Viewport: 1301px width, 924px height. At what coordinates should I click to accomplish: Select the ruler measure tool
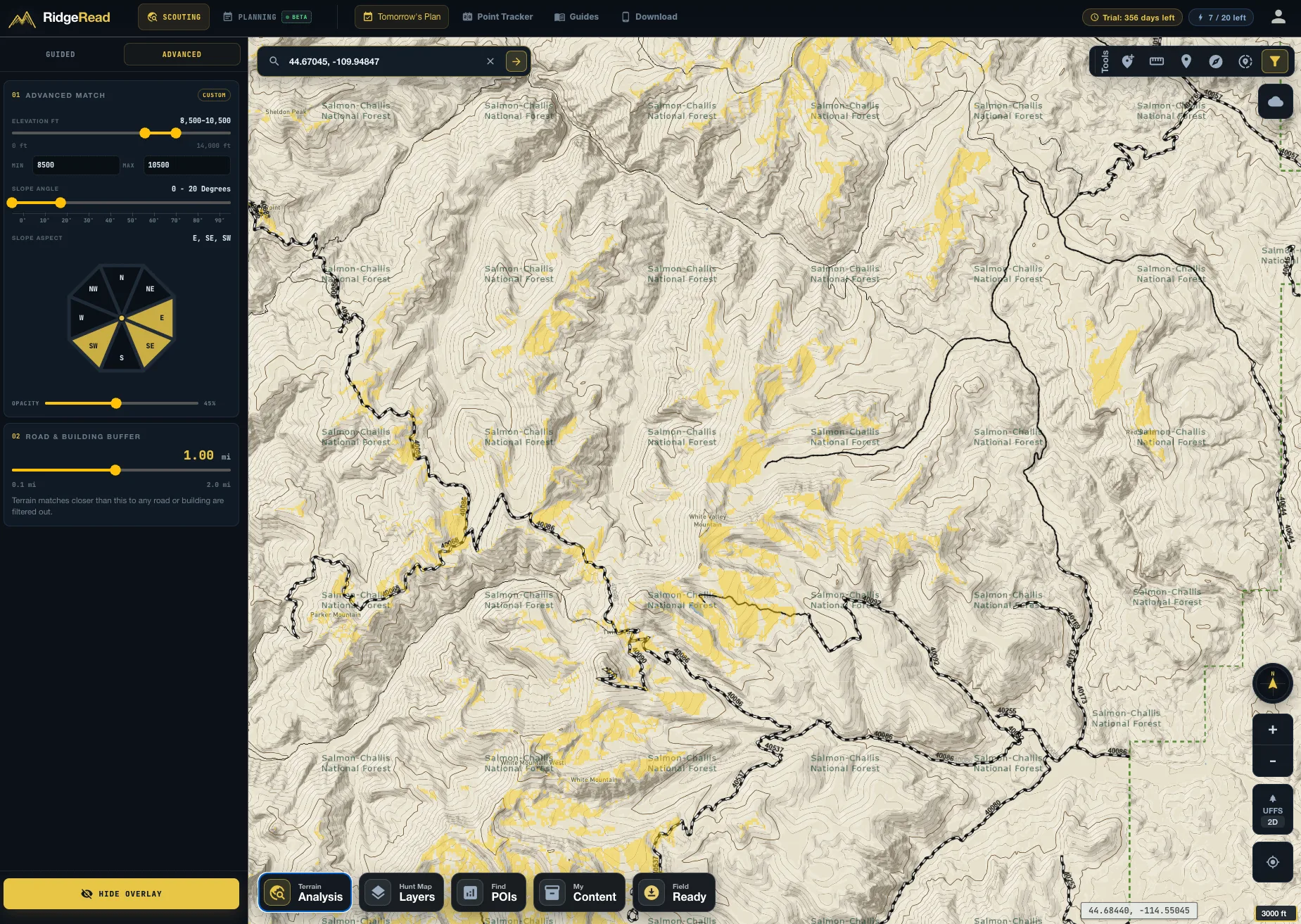1157,61
